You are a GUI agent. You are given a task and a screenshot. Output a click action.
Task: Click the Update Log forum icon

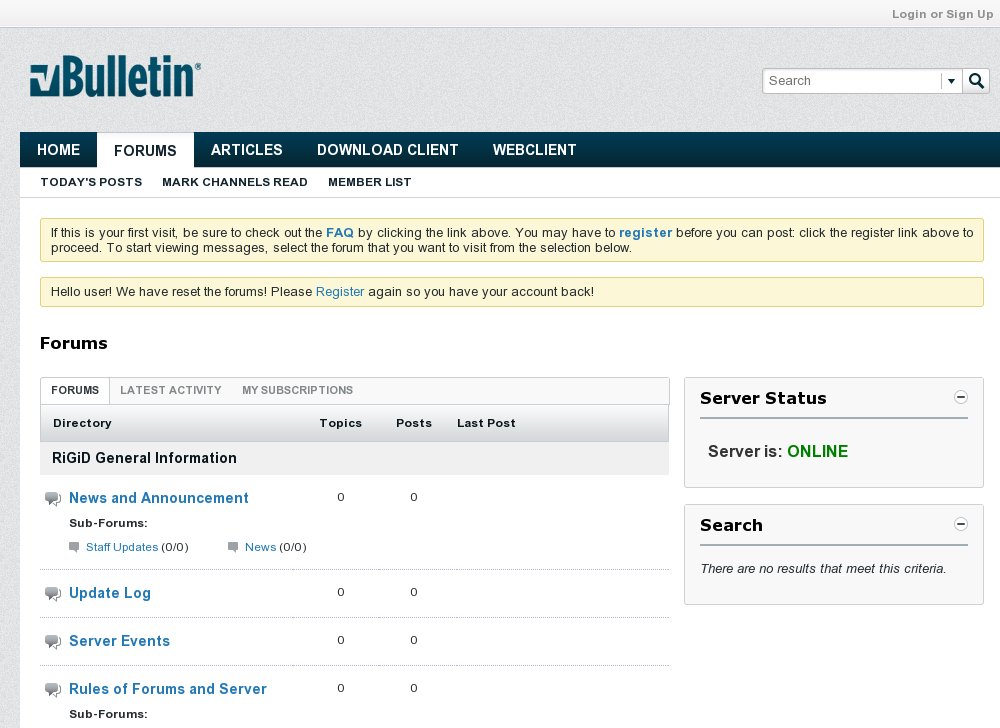[x=53, y=594]
